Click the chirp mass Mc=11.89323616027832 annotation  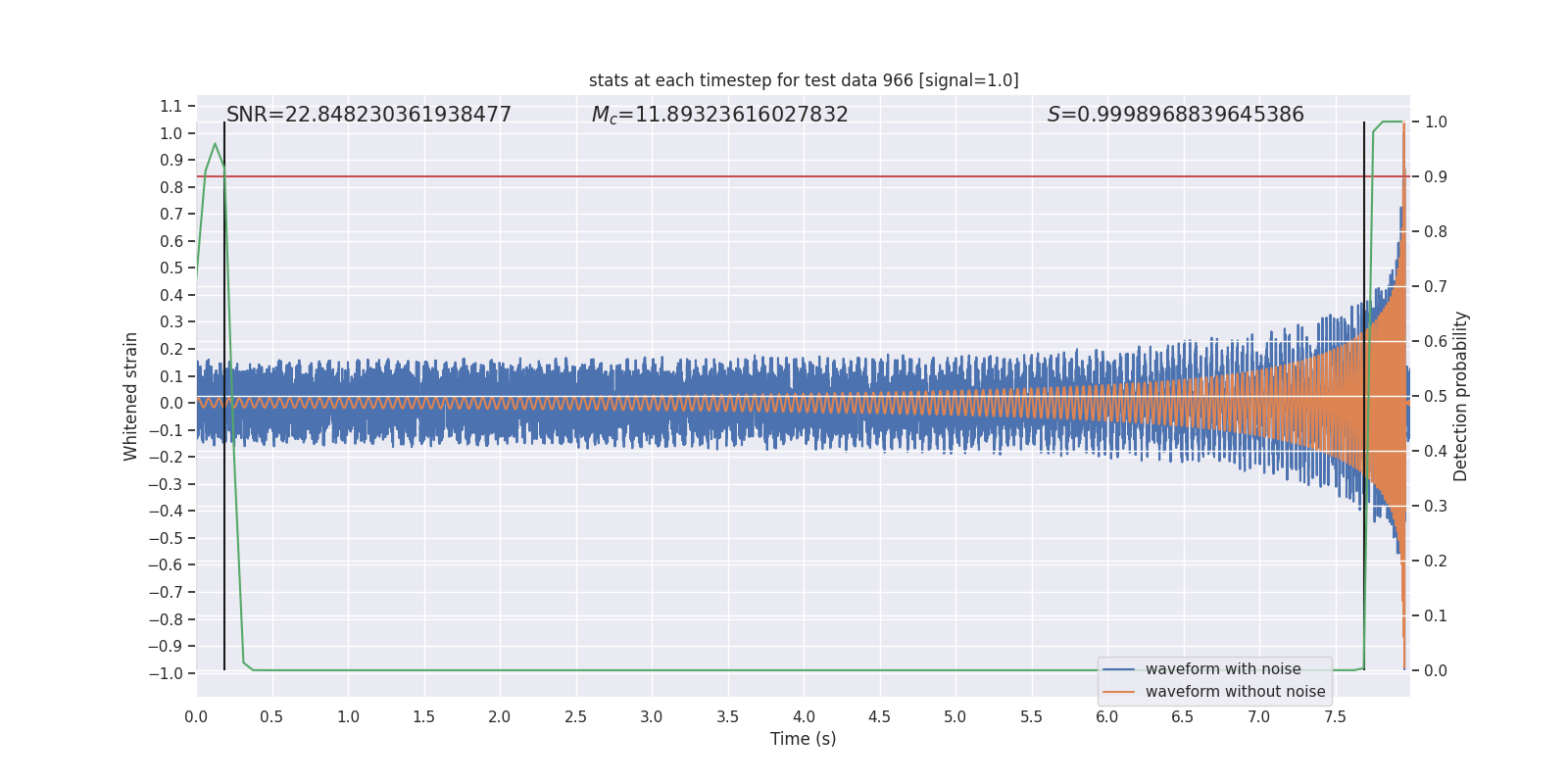(x=719, y=115)
